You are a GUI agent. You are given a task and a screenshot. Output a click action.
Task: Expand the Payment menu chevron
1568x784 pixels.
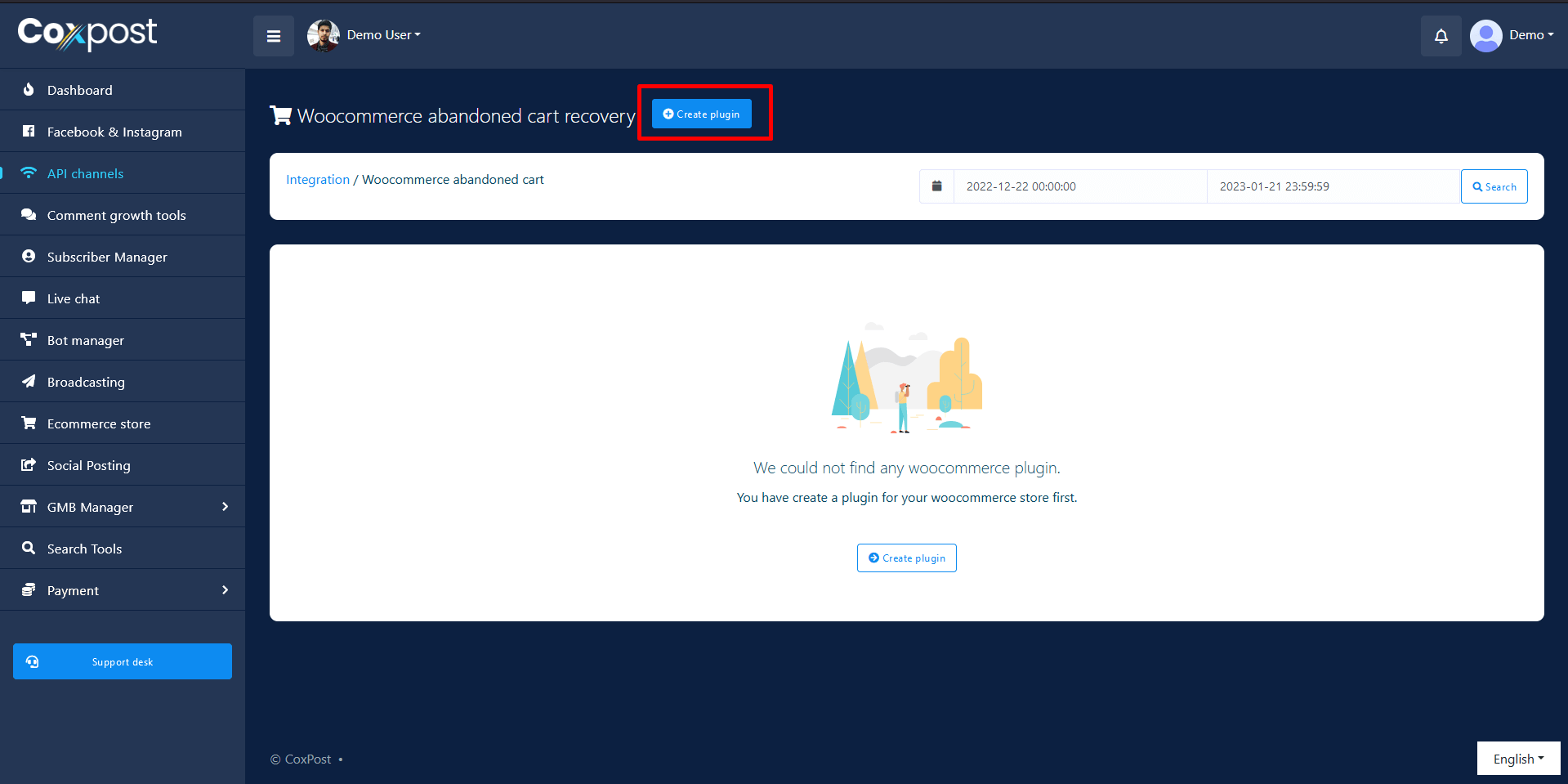point(225,590)
